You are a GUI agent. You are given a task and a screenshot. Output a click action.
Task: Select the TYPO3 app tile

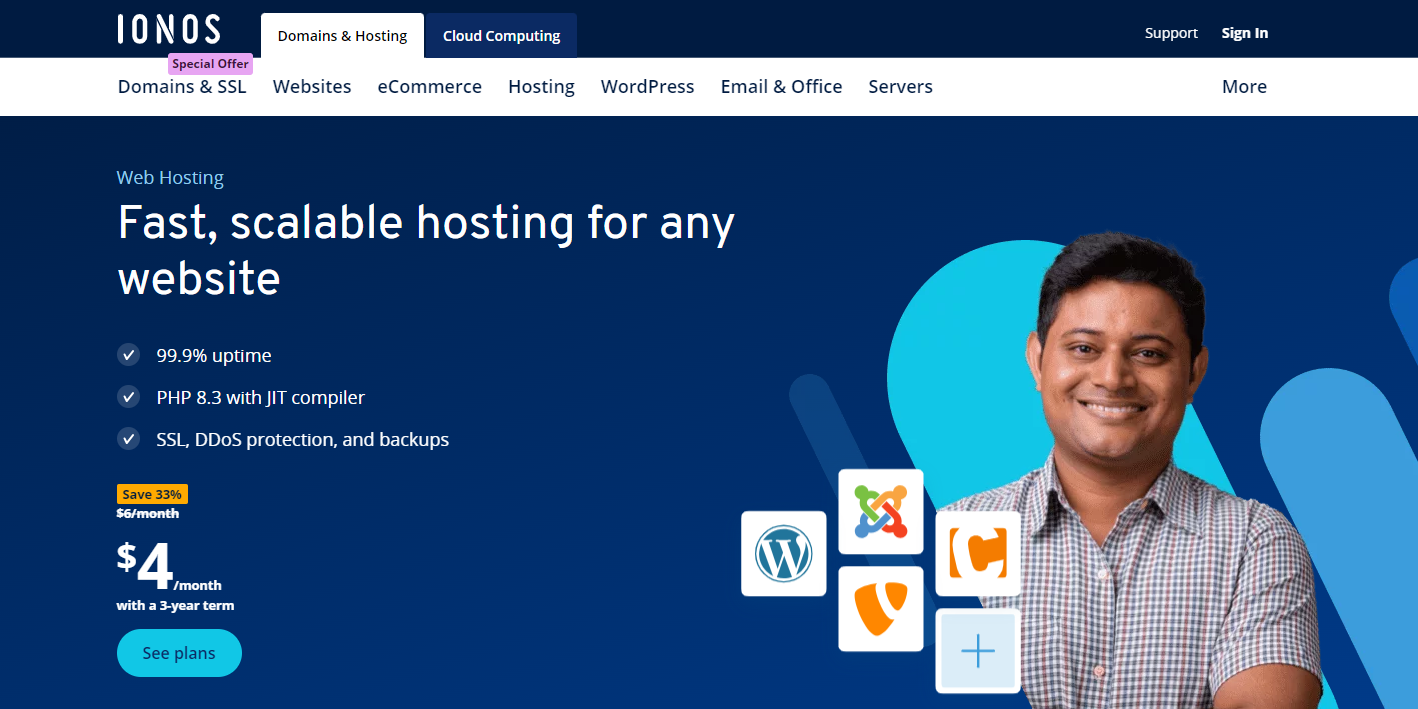881,609
